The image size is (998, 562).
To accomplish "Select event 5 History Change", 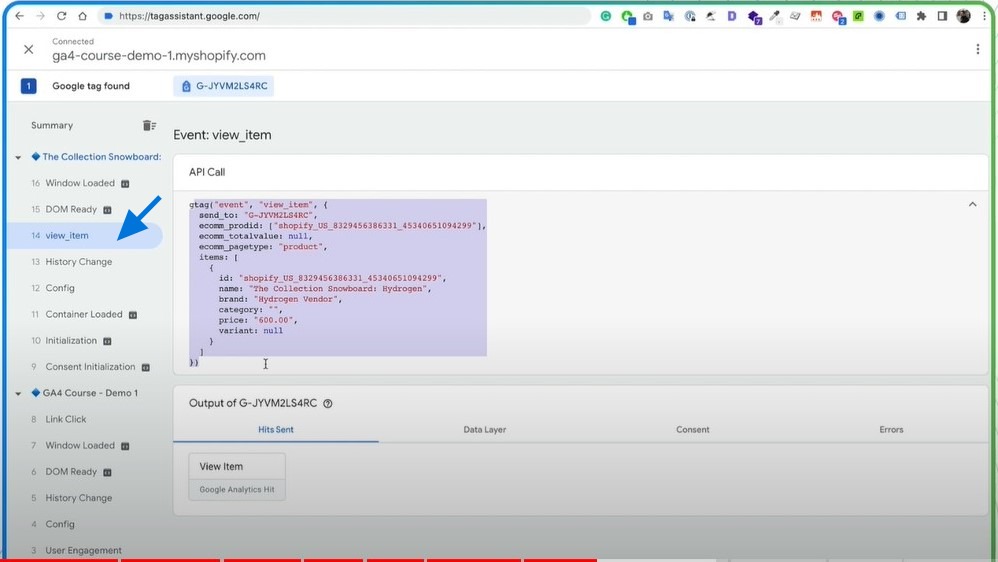I will [x=71, y=498].
